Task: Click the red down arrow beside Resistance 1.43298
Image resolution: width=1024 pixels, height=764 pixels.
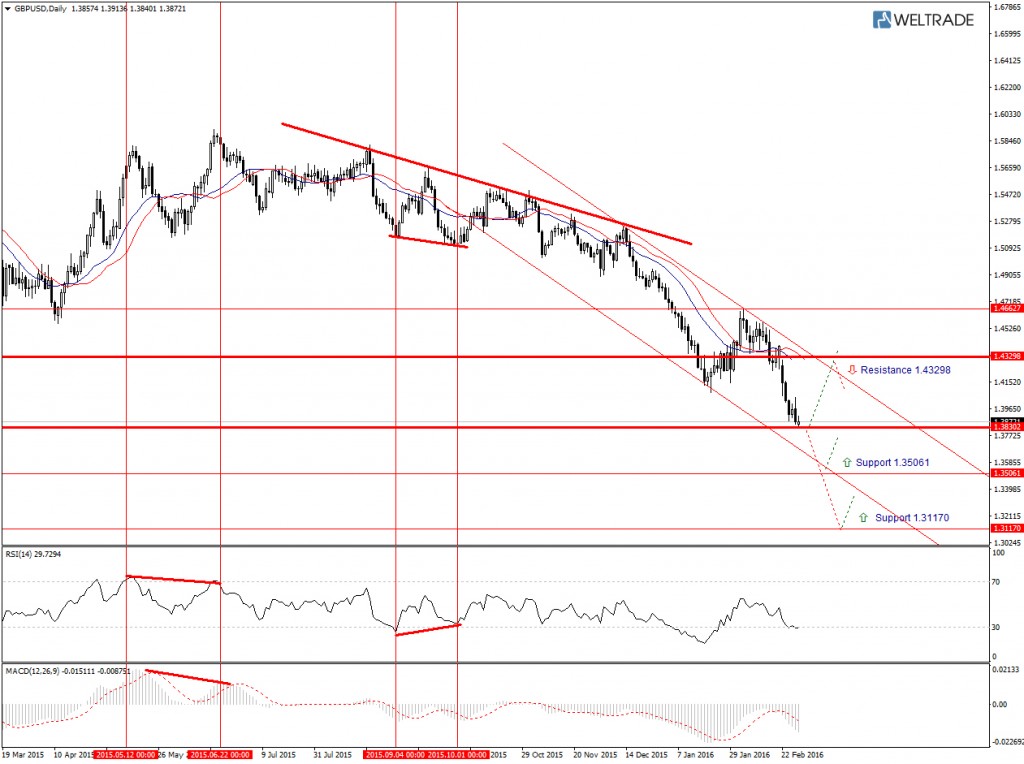Action: coord(852,370)
